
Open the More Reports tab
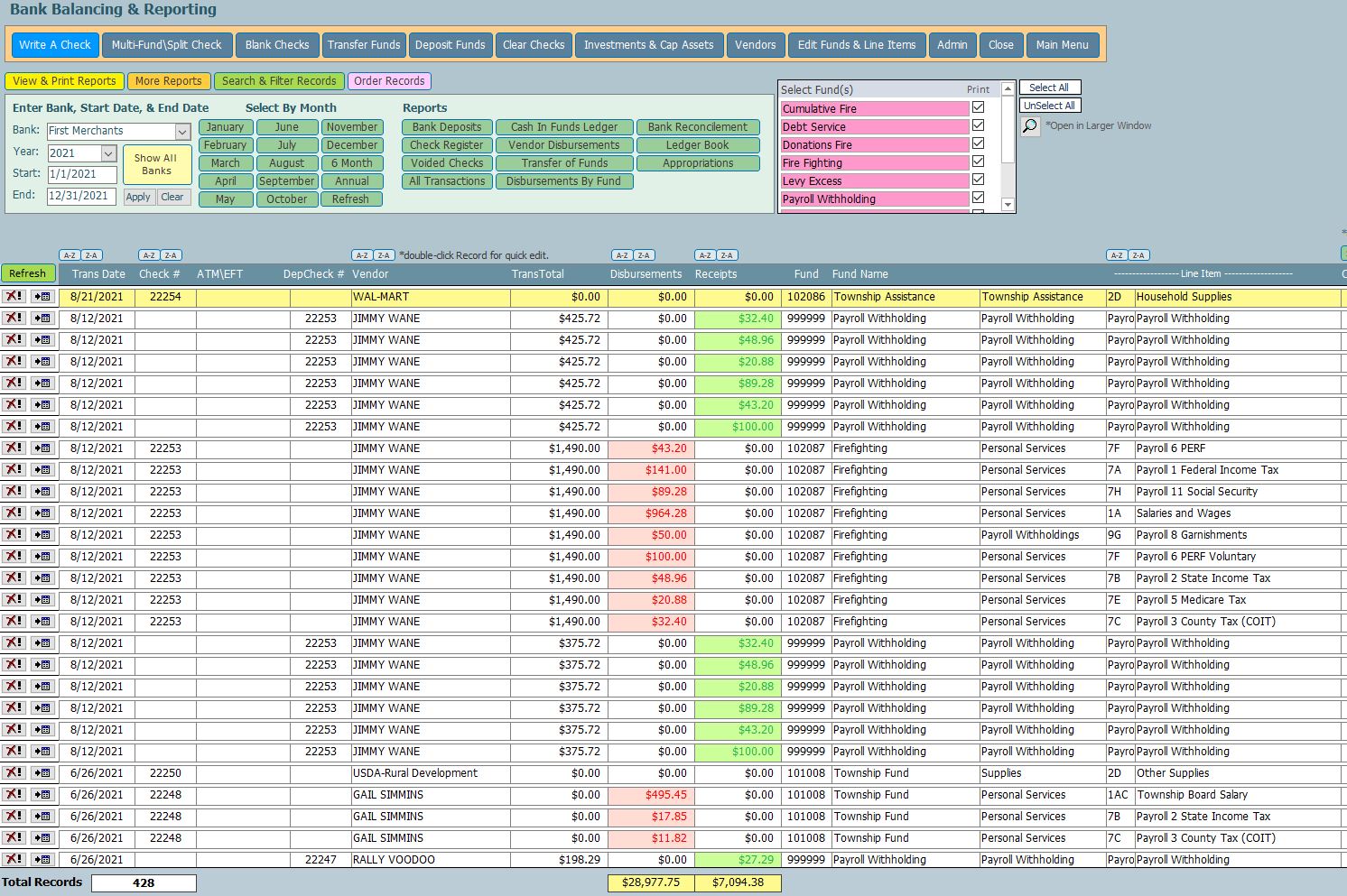[169, 81]
